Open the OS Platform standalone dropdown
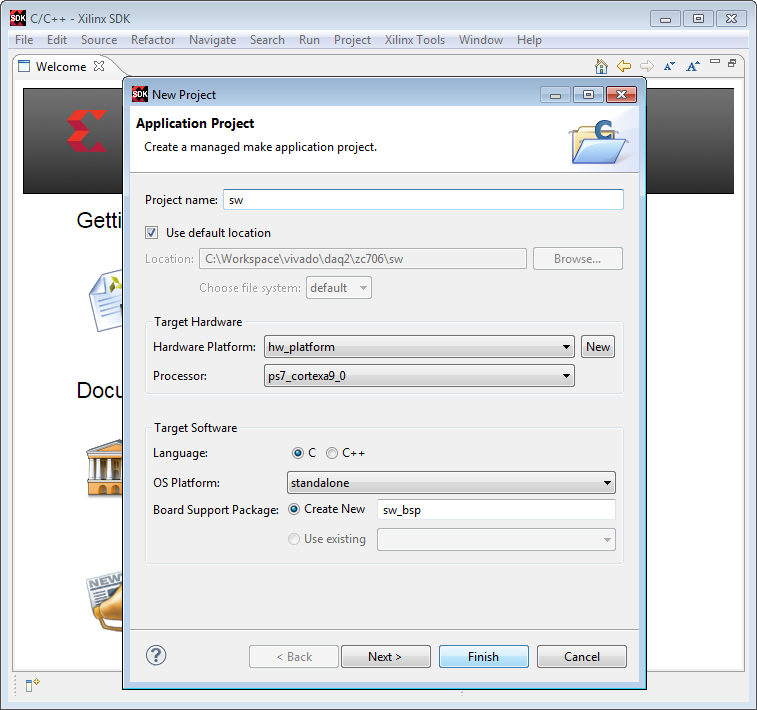Image resolution: width=757 pixels, height=710 pixels. (451, 483)
